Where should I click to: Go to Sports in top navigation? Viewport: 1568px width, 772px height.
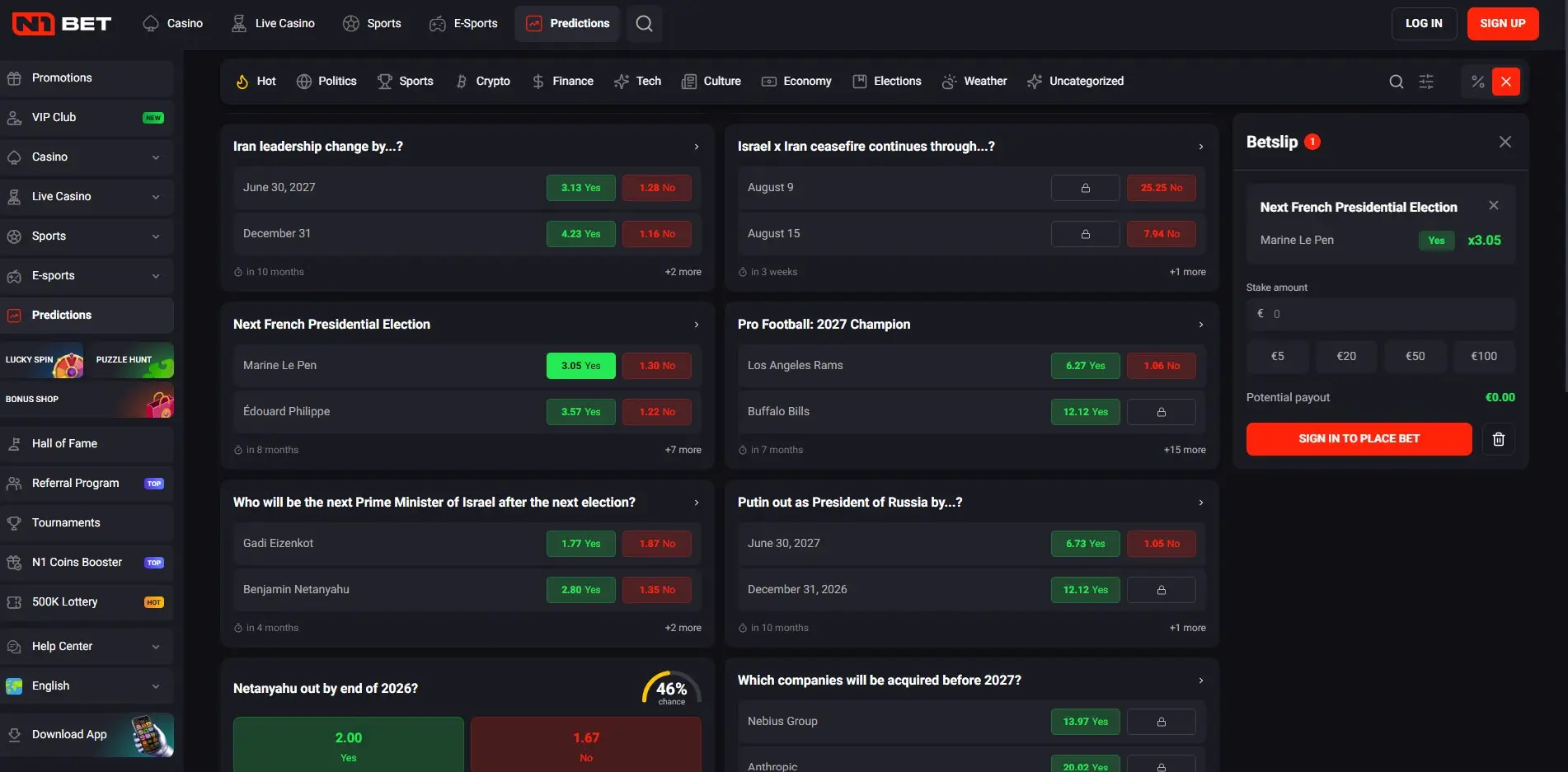click(x=372, y=23)
